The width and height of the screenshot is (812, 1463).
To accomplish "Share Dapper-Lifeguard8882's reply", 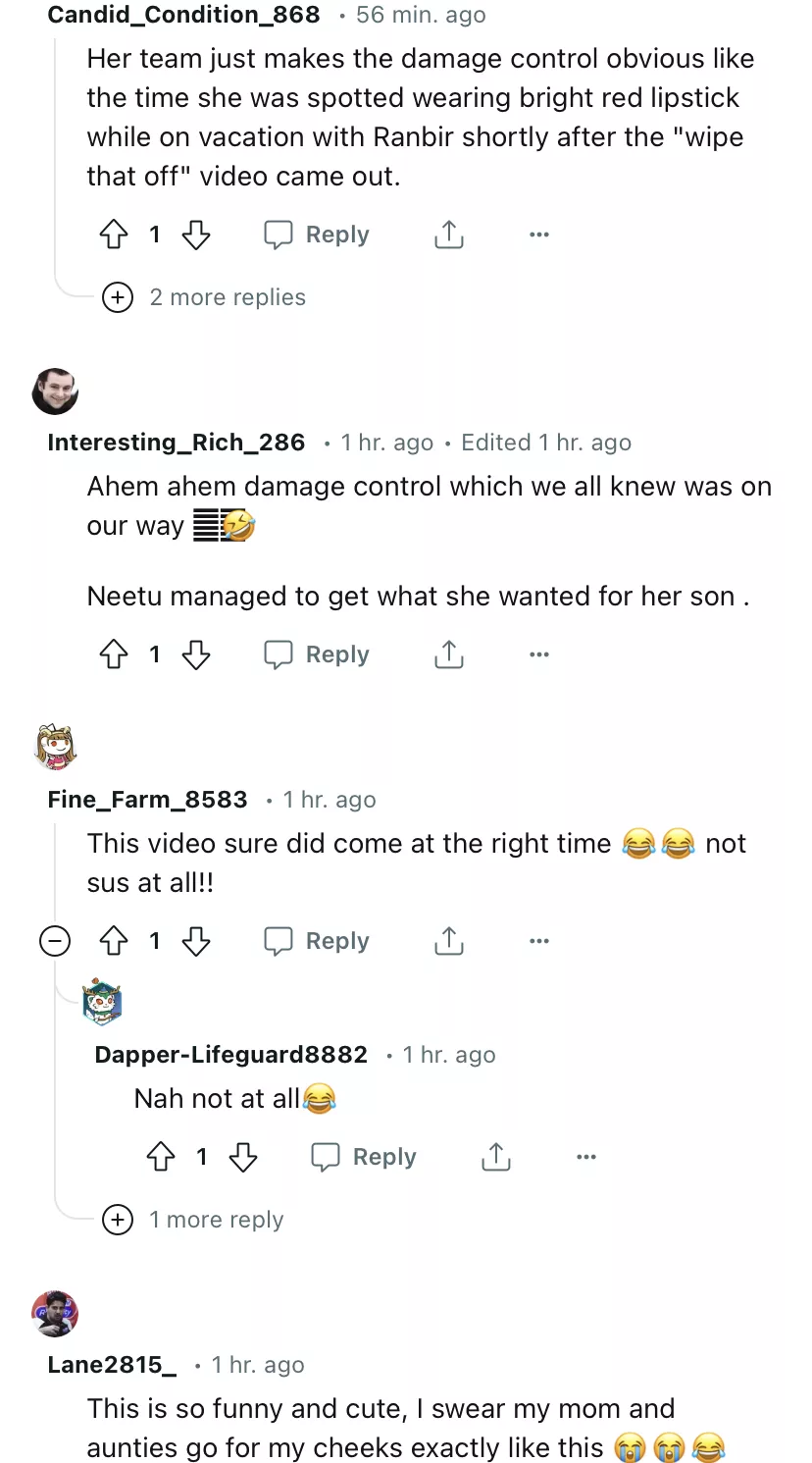I will [x=495, y=1157].
